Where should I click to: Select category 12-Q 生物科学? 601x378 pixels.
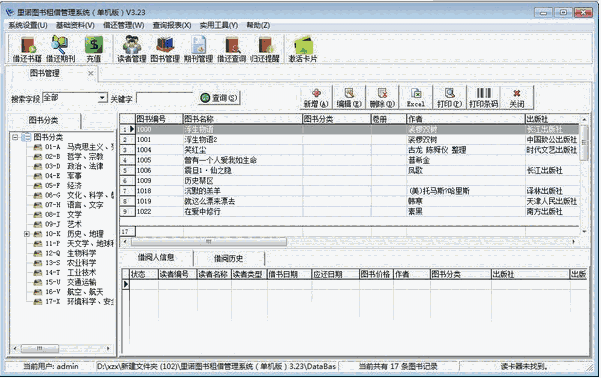pyautogui.click(x=65, y=253)
